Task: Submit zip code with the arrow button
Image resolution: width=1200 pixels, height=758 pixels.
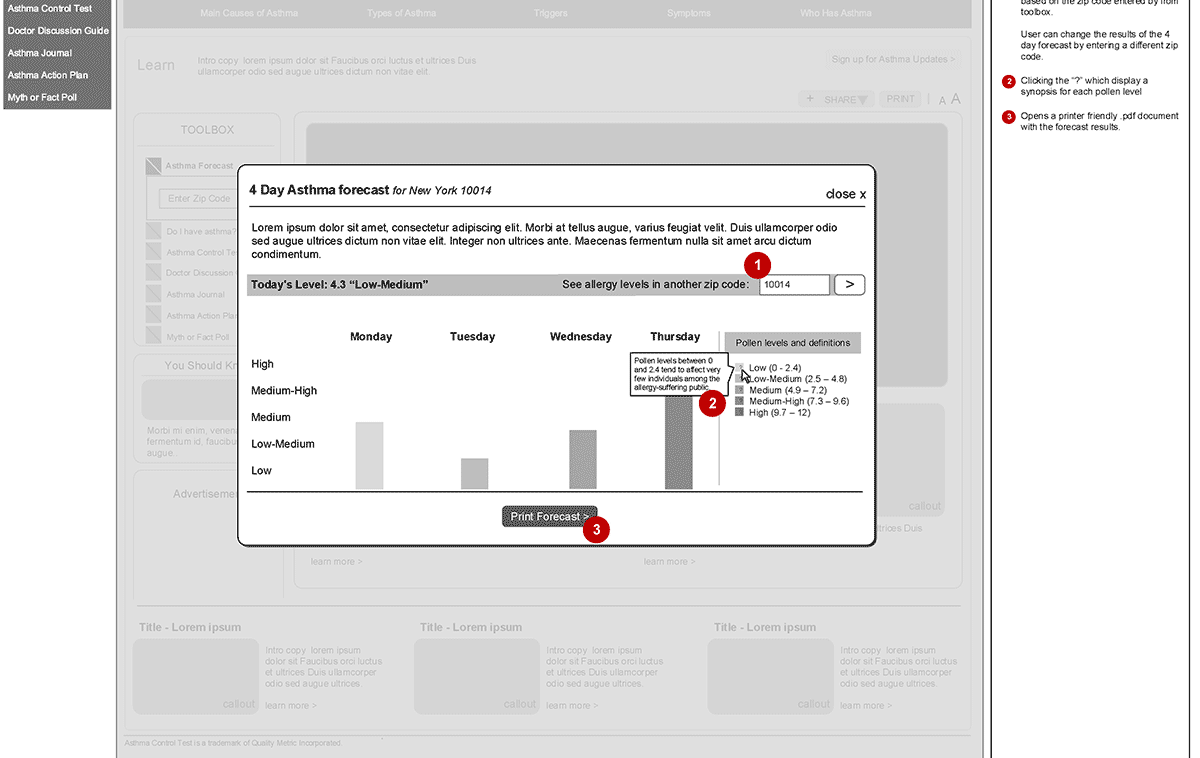Action: click(x=849, y=285)
